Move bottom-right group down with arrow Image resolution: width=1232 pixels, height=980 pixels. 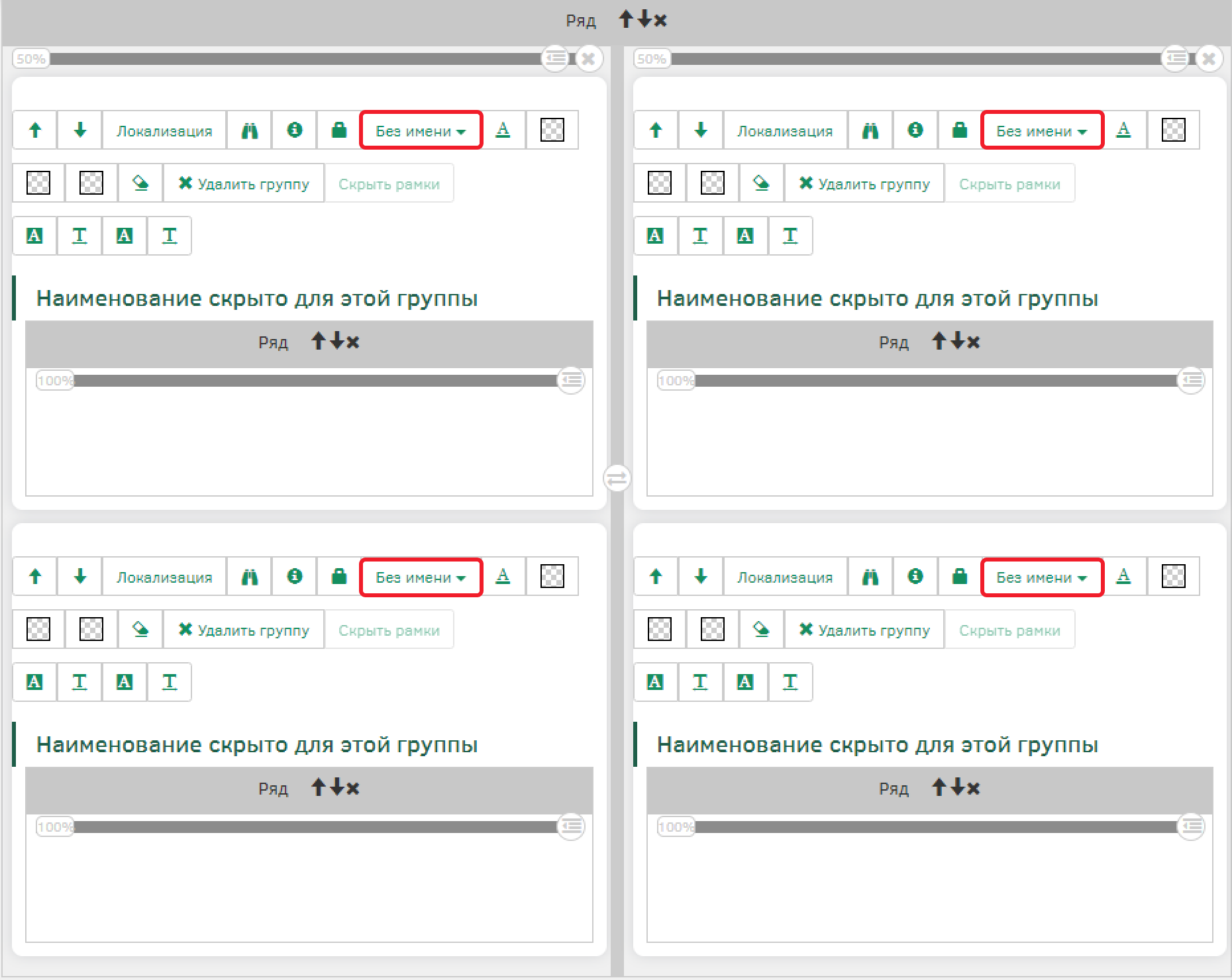click(701, 576)
